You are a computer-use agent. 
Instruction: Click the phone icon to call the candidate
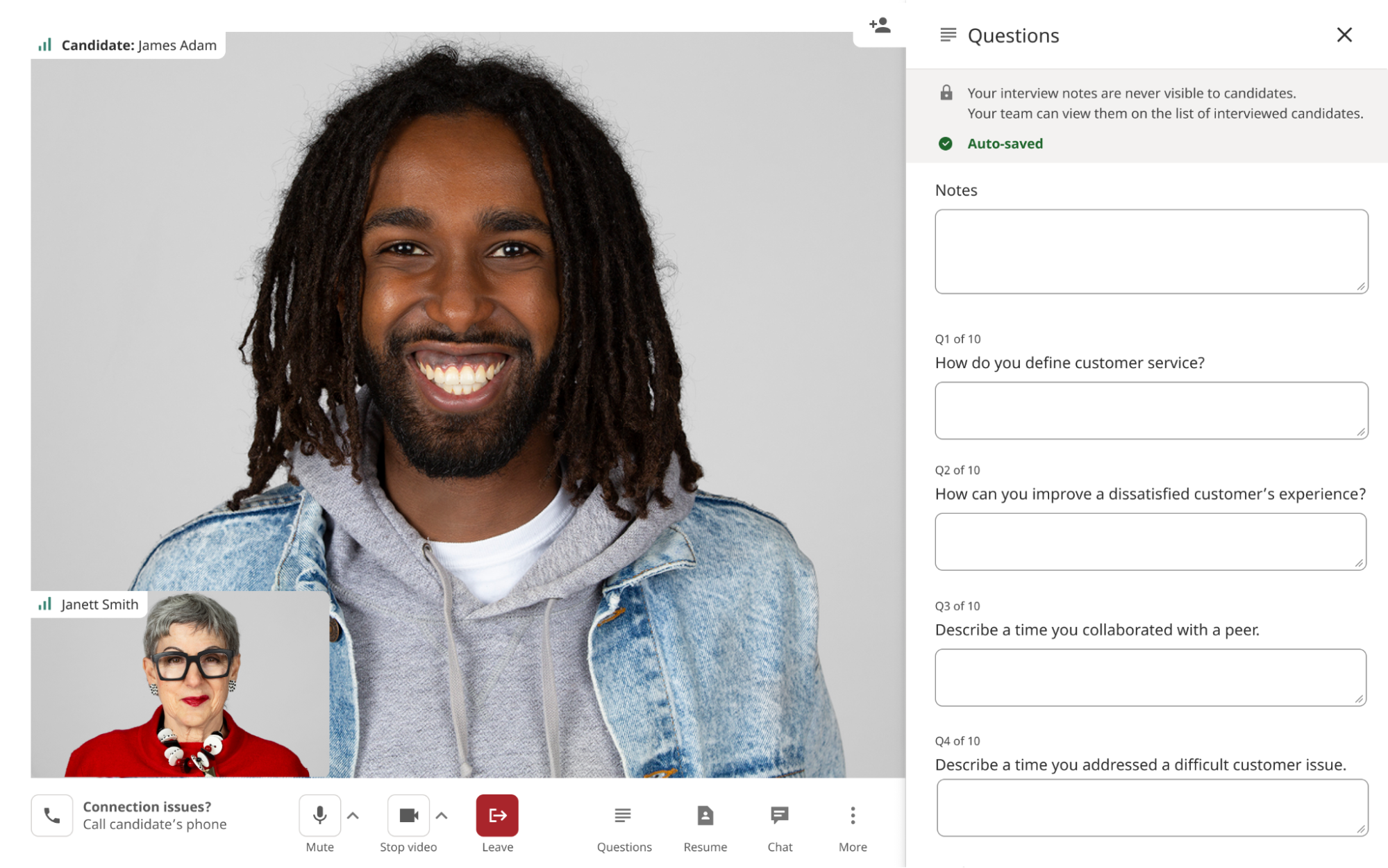52,815
